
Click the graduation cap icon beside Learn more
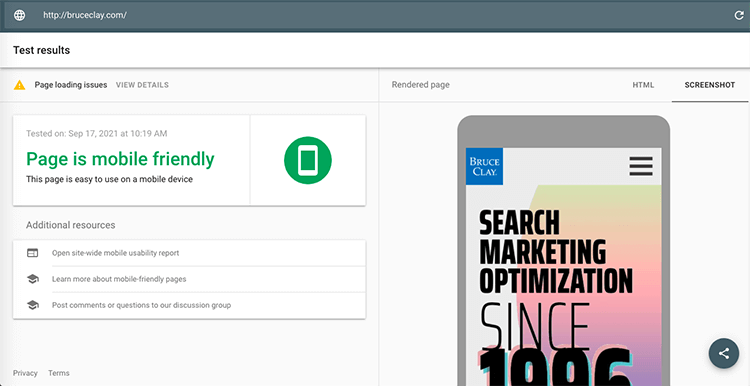(33, 279)
